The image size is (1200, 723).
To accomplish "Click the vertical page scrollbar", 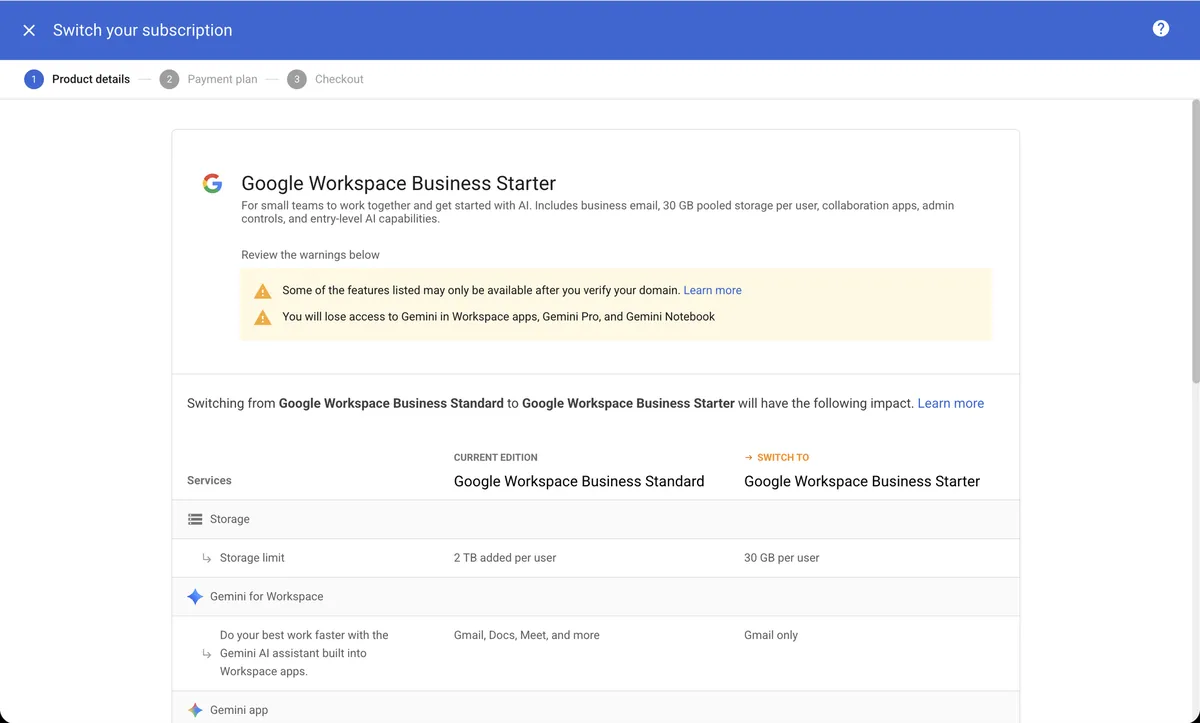I will [x=1195, y=240].
